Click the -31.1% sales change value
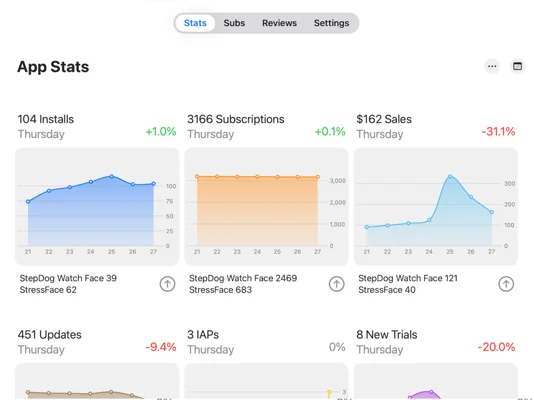The width and height of the screenshot is (534, 400). tap(498, 131)
